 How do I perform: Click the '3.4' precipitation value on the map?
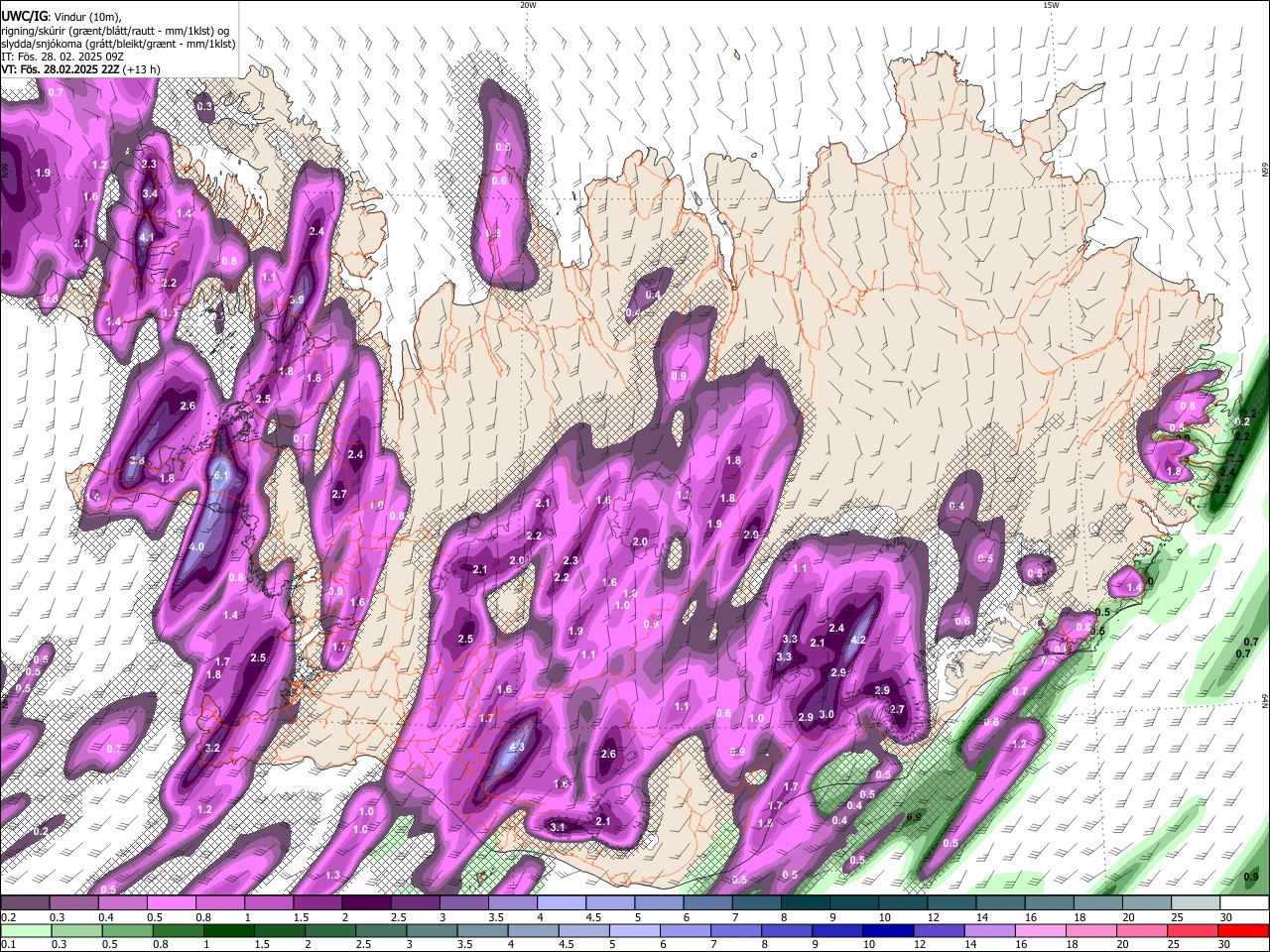pyautogui.click(x=150, y=194)
